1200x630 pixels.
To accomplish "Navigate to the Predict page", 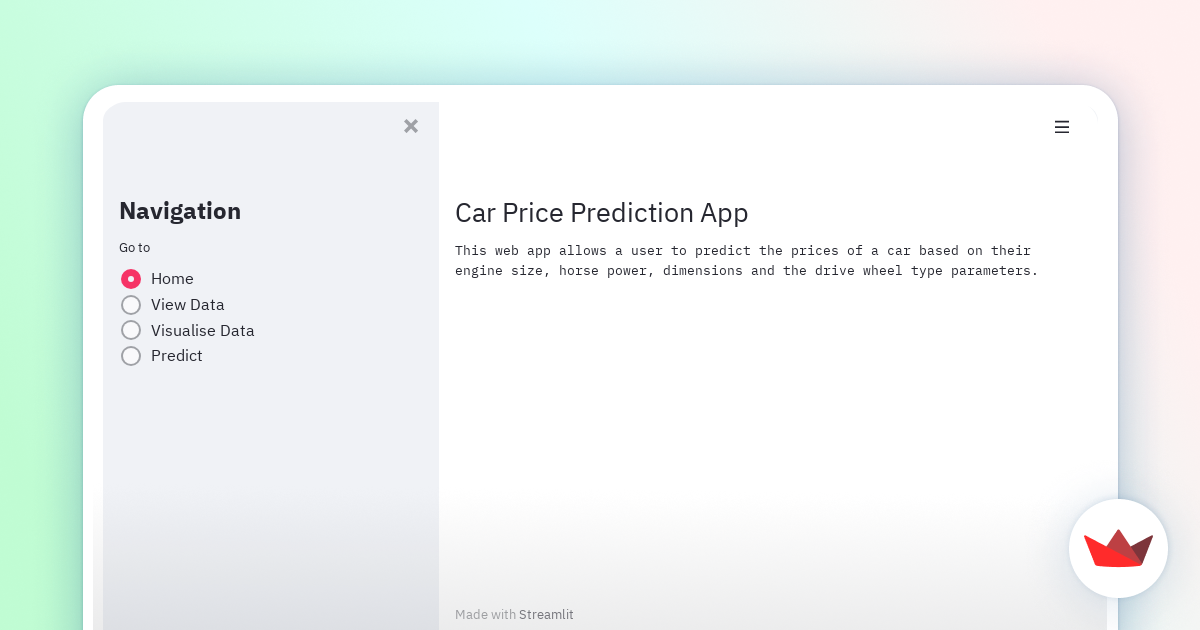I will 177,355.
